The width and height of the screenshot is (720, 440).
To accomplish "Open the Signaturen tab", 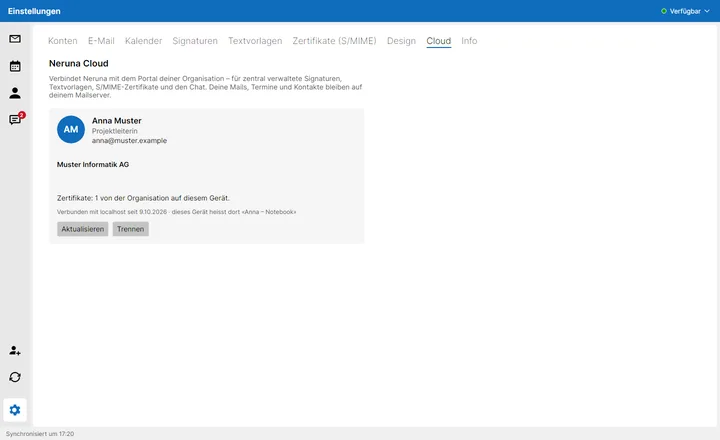I will tap(195, 41).
